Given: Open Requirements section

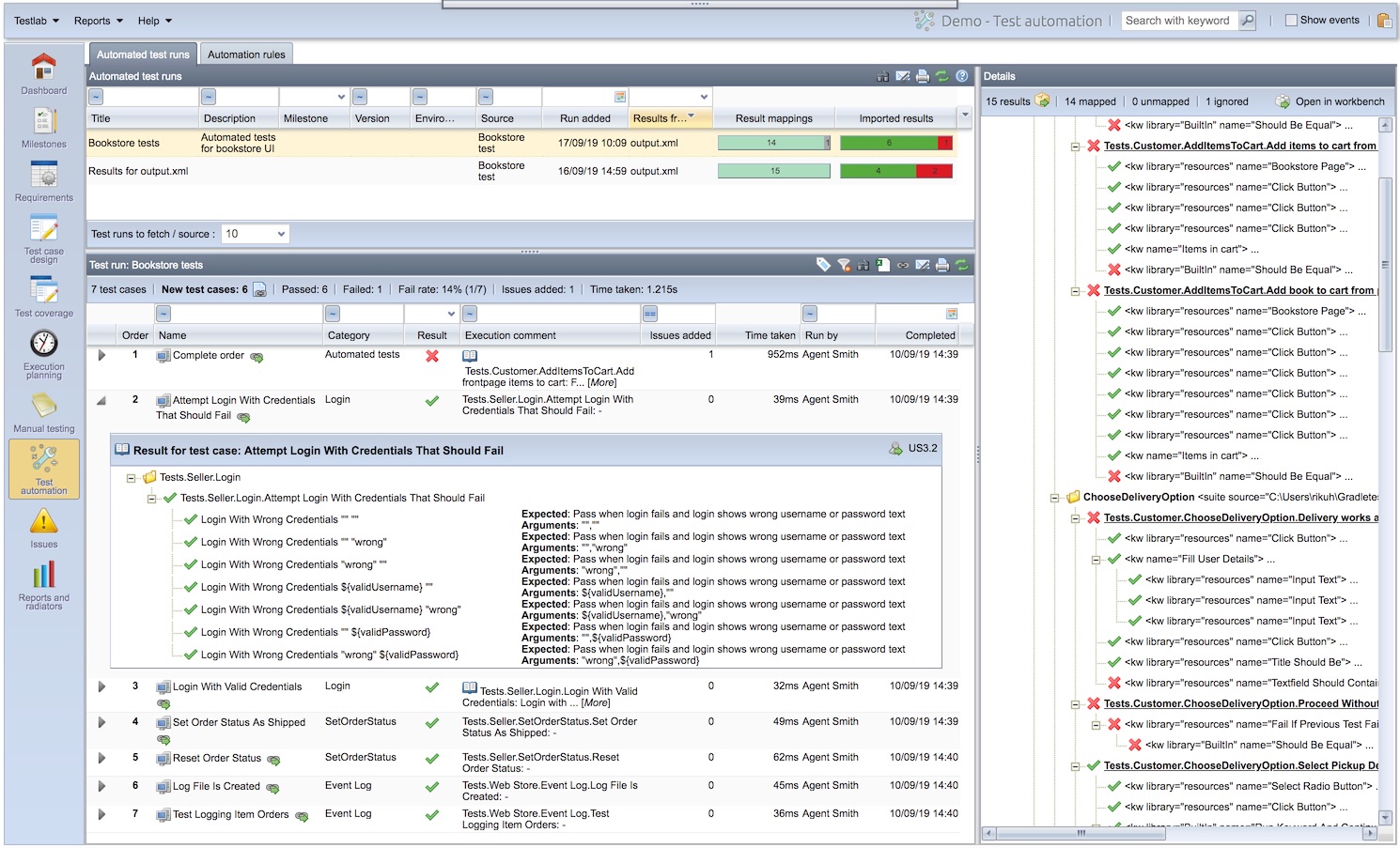Looking at the screenshot, I should 43,181.
